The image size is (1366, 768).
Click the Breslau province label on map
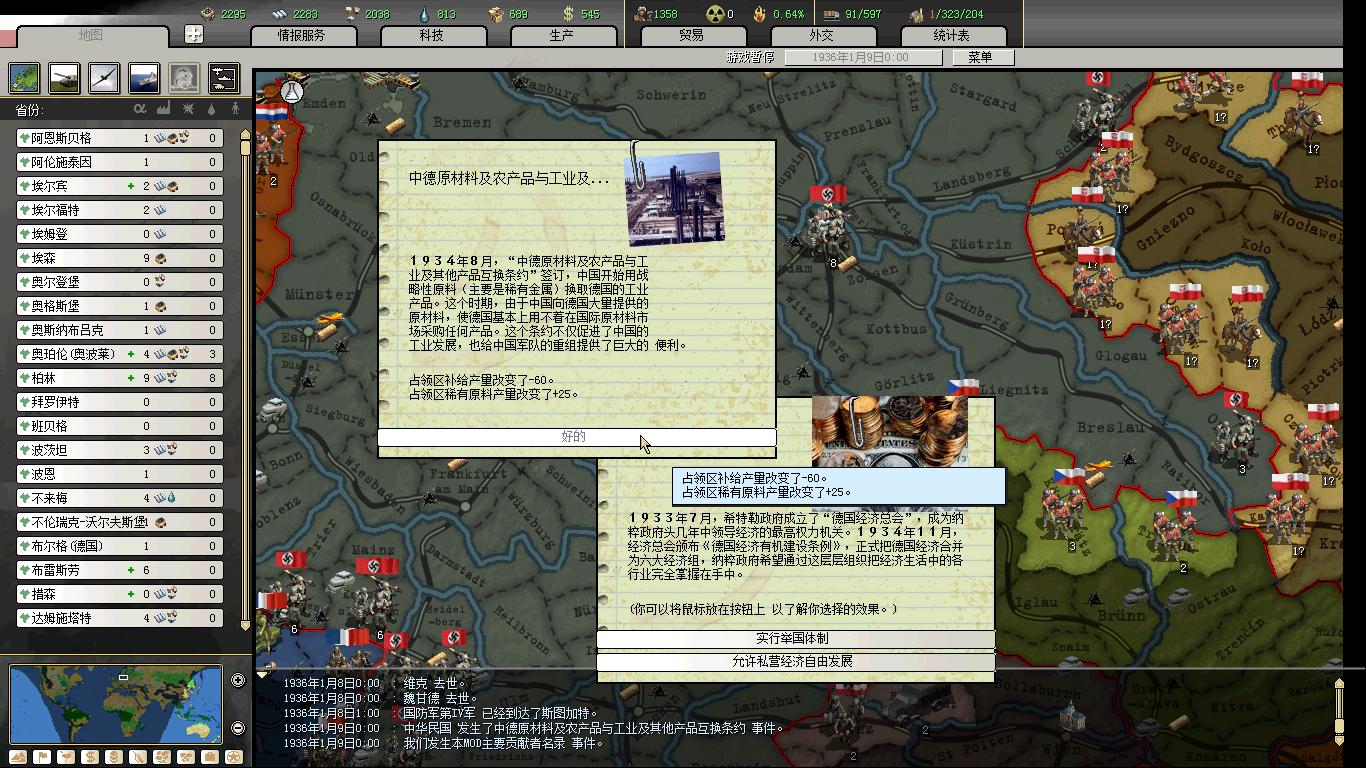[1110, 427]
